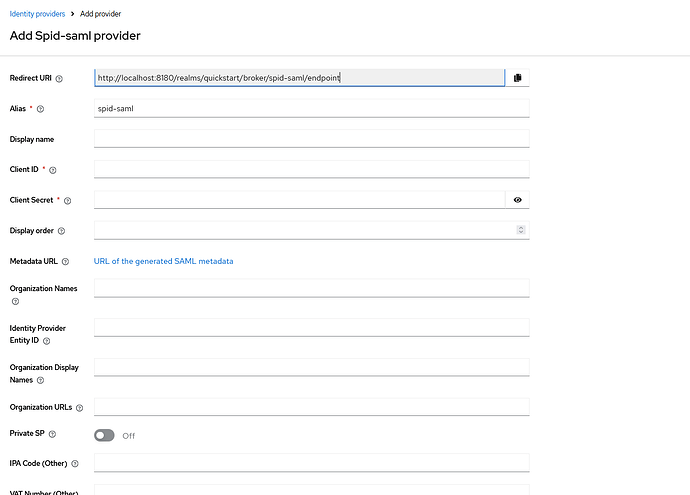Click the Add Spid-saml provider heading
The width and height of the screenshot is (690, 495).
pyautogui.click(x=75, y=36)
